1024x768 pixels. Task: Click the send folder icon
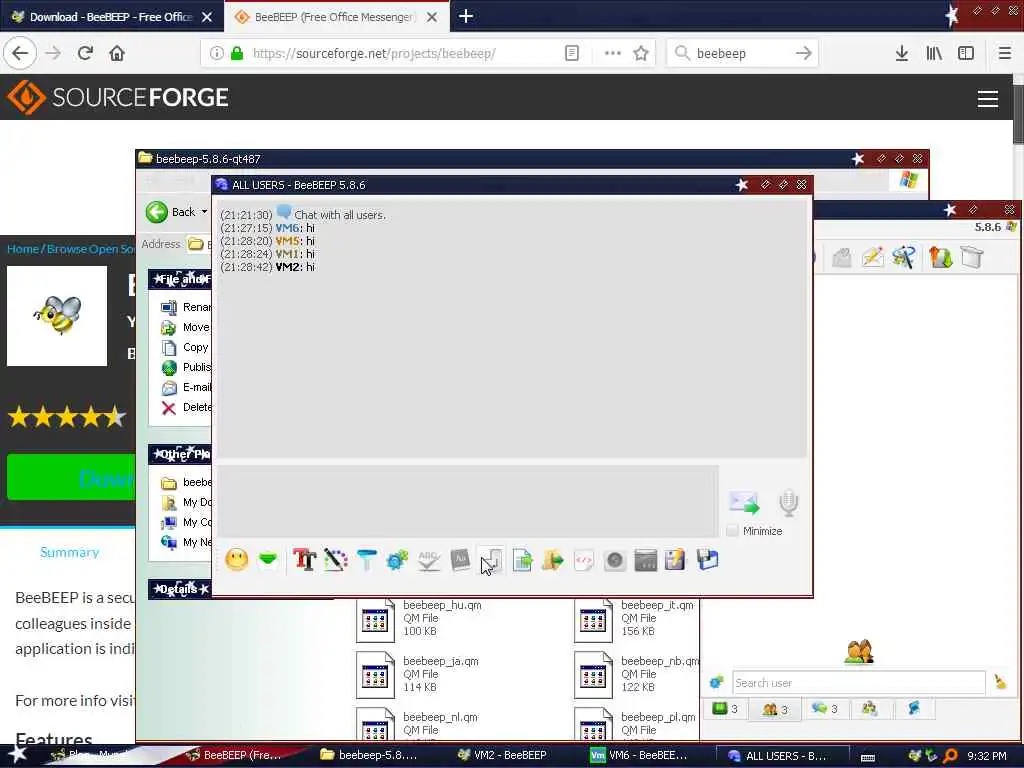click(x=552, y=560)
